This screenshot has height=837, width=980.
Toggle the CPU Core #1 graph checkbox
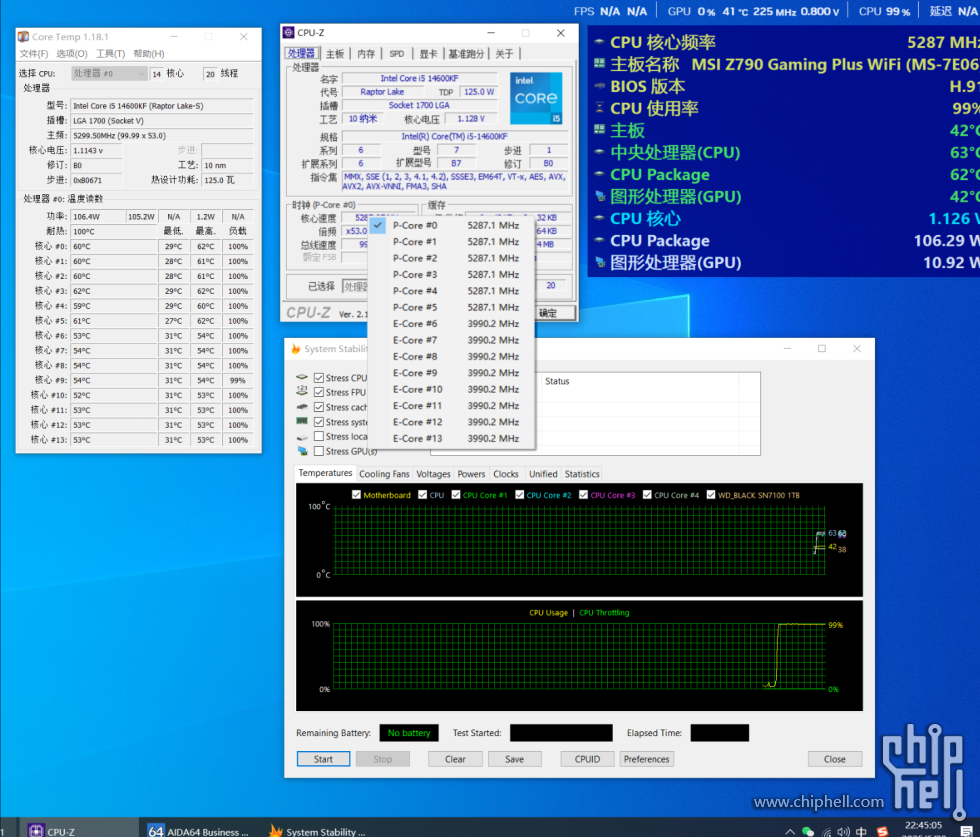(456, 494)
